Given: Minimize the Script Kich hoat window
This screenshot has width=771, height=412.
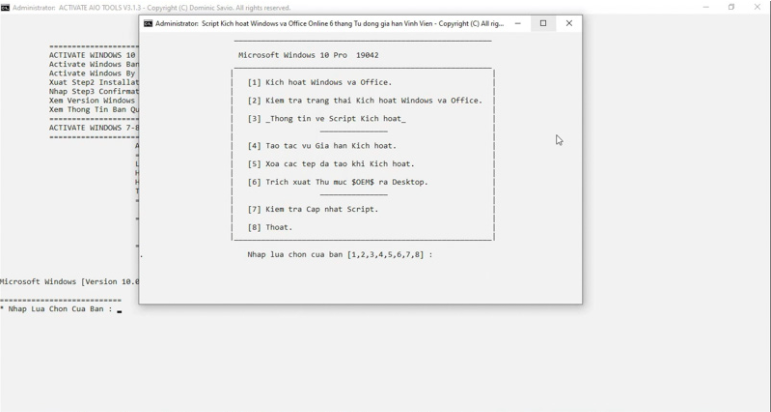Looking at the screenshot, I should [518, 23].
